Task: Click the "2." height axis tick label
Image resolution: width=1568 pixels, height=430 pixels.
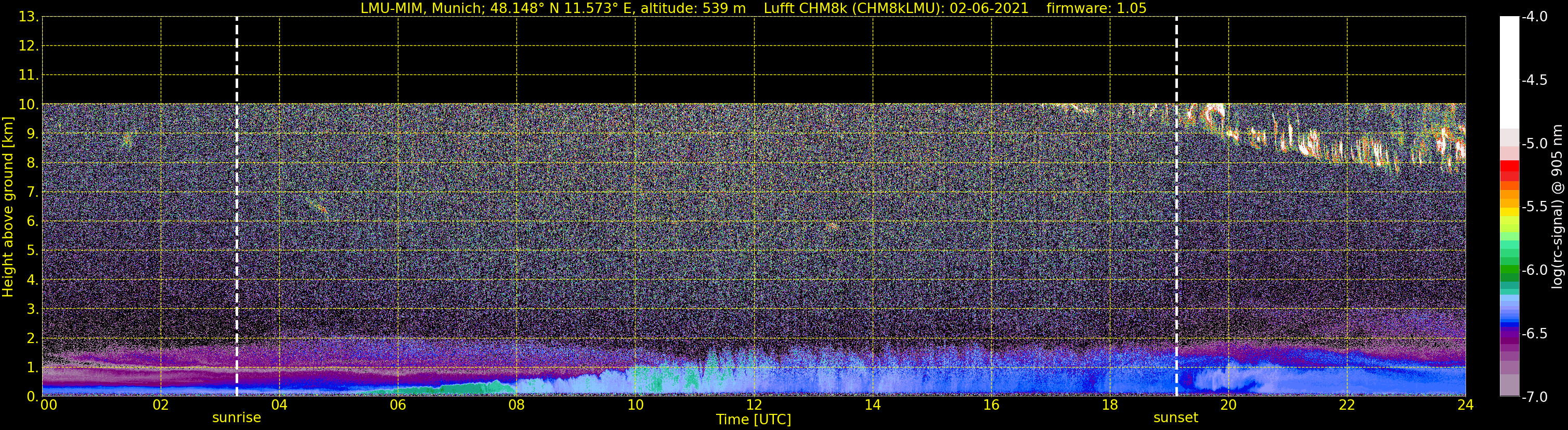Action: click(32, 339)
